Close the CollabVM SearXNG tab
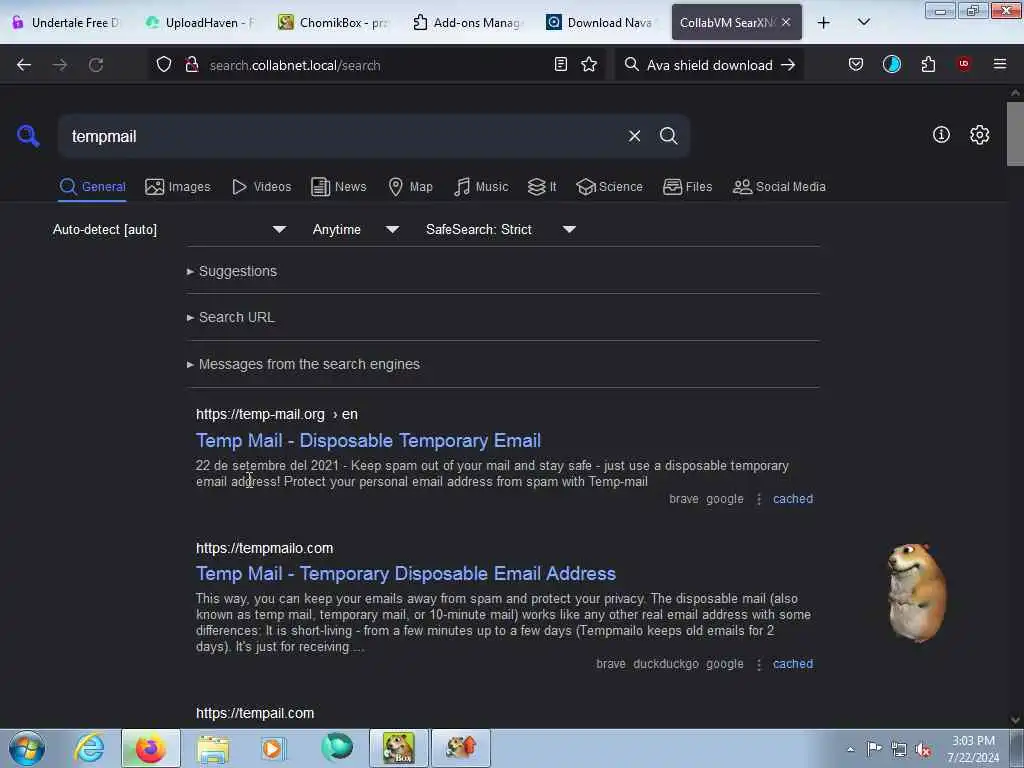 point(786,22)
